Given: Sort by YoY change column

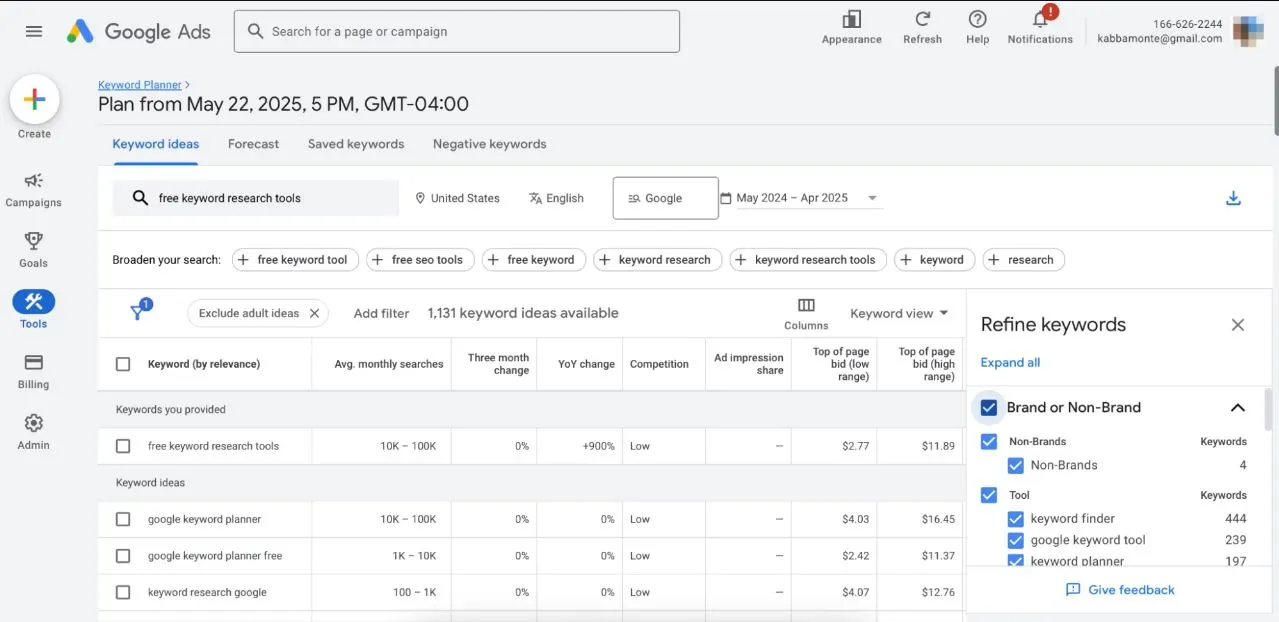Looking at the screenshot, I should click(x=586, y=364).
